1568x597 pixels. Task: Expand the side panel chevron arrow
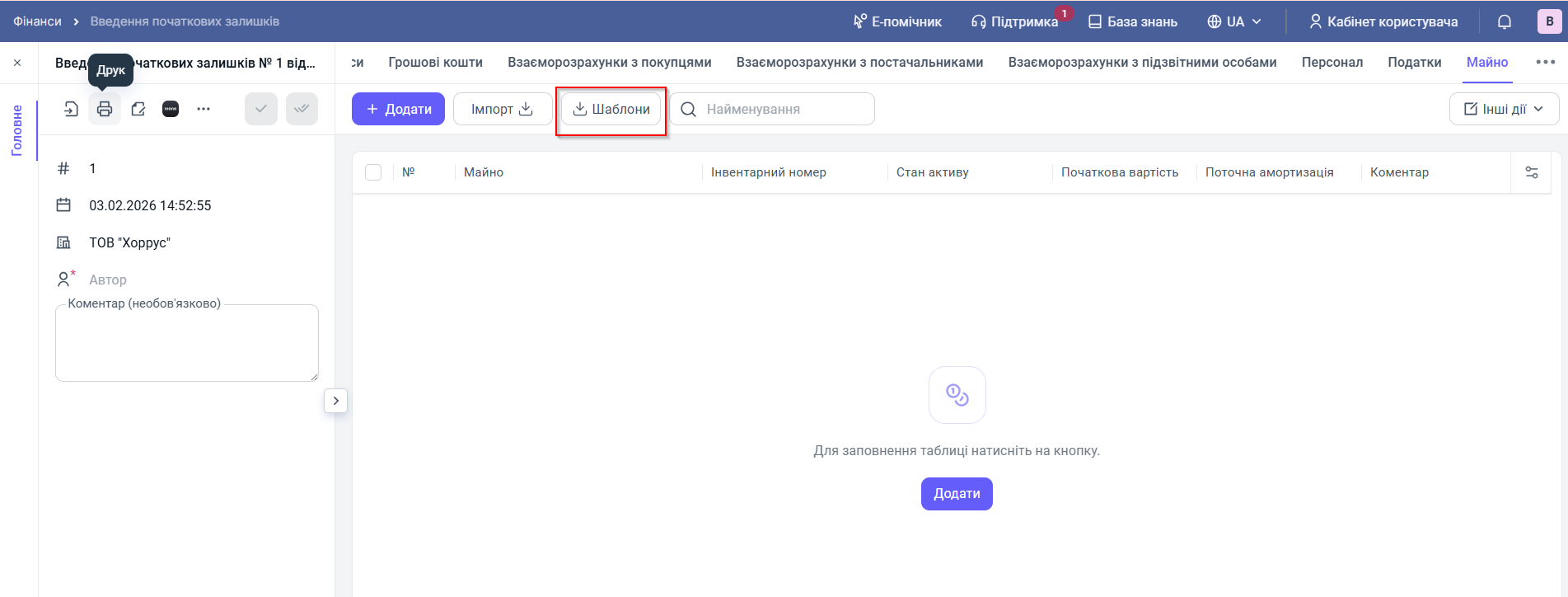tap(335, 401)
